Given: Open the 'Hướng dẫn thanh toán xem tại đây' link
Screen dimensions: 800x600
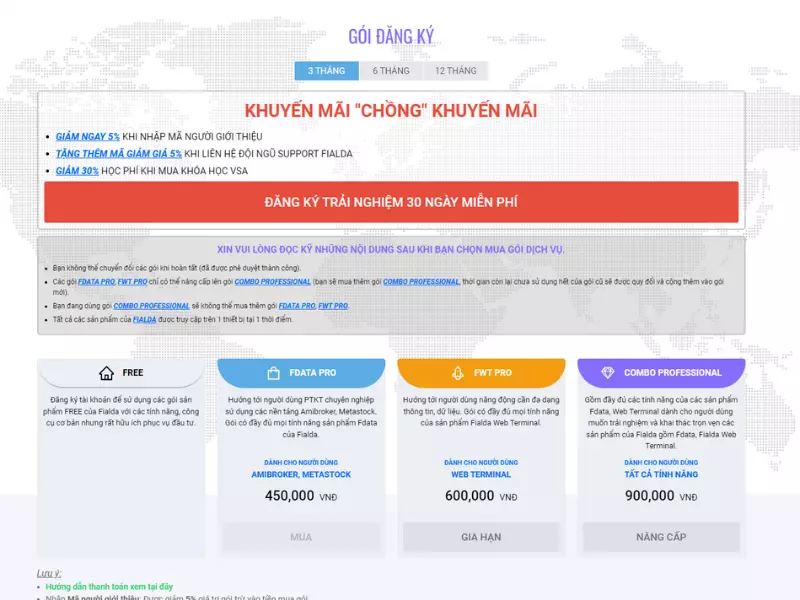Looking at the screenshot, I should (109, 587).
